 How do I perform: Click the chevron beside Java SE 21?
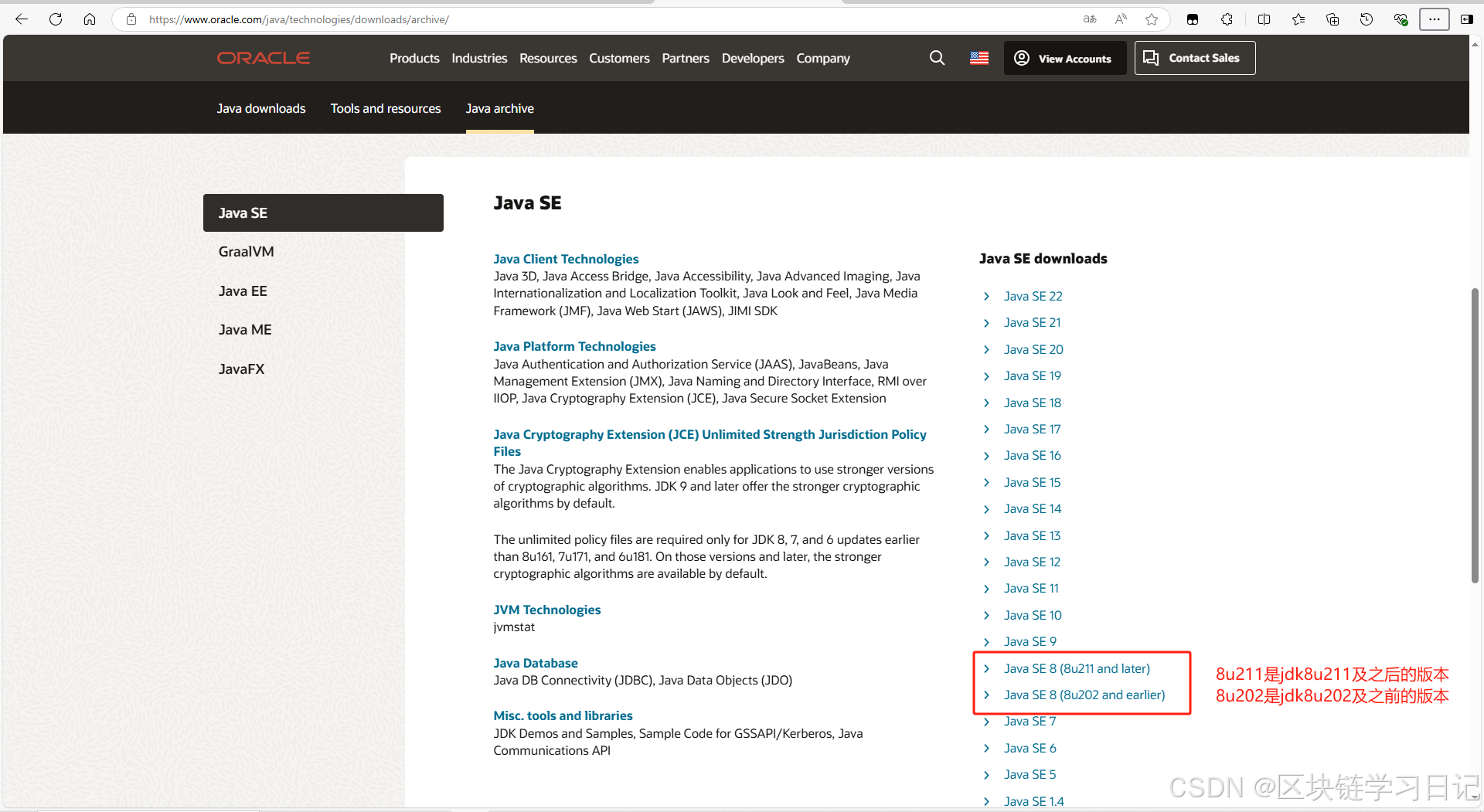tap(986, 323)
